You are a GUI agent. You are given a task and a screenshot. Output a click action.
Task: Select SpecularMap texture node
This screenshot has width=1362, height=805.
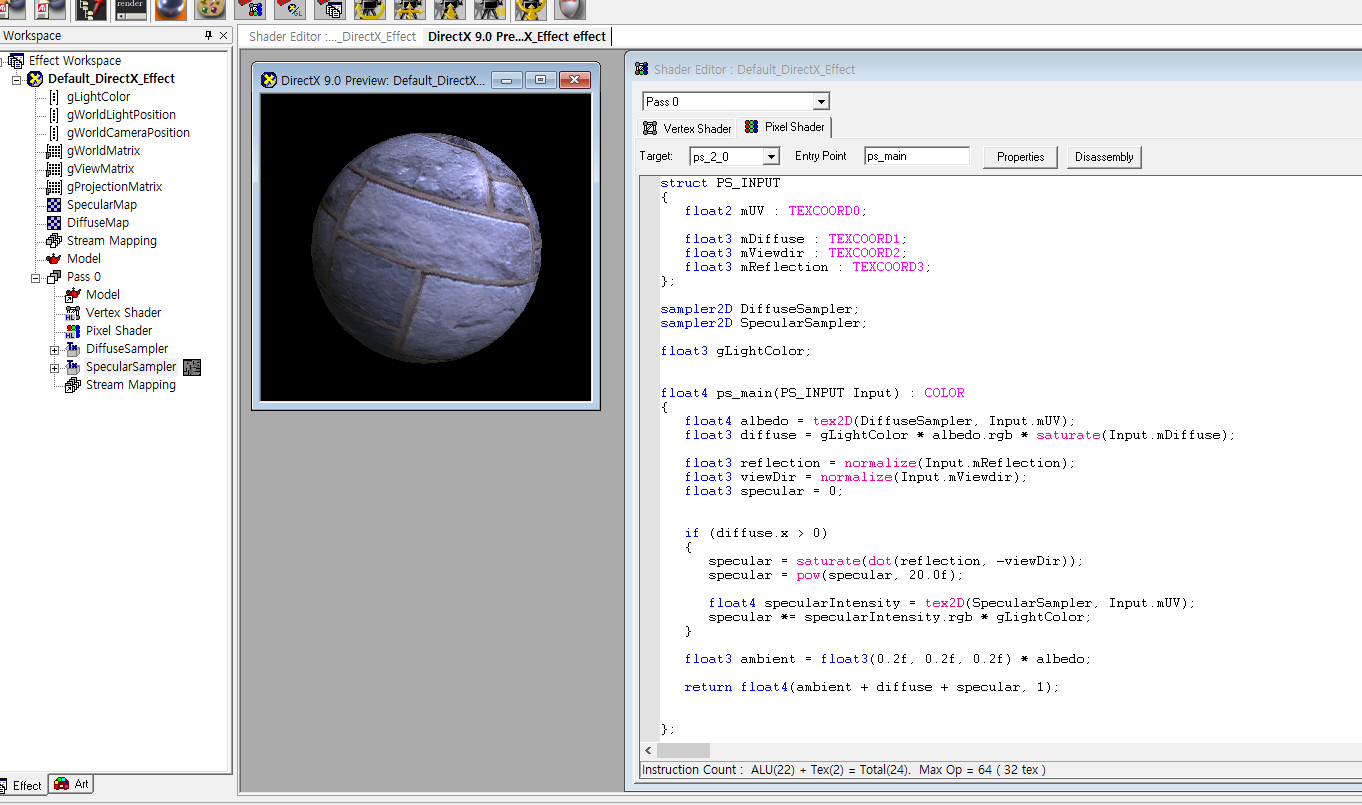click(102, 205)
